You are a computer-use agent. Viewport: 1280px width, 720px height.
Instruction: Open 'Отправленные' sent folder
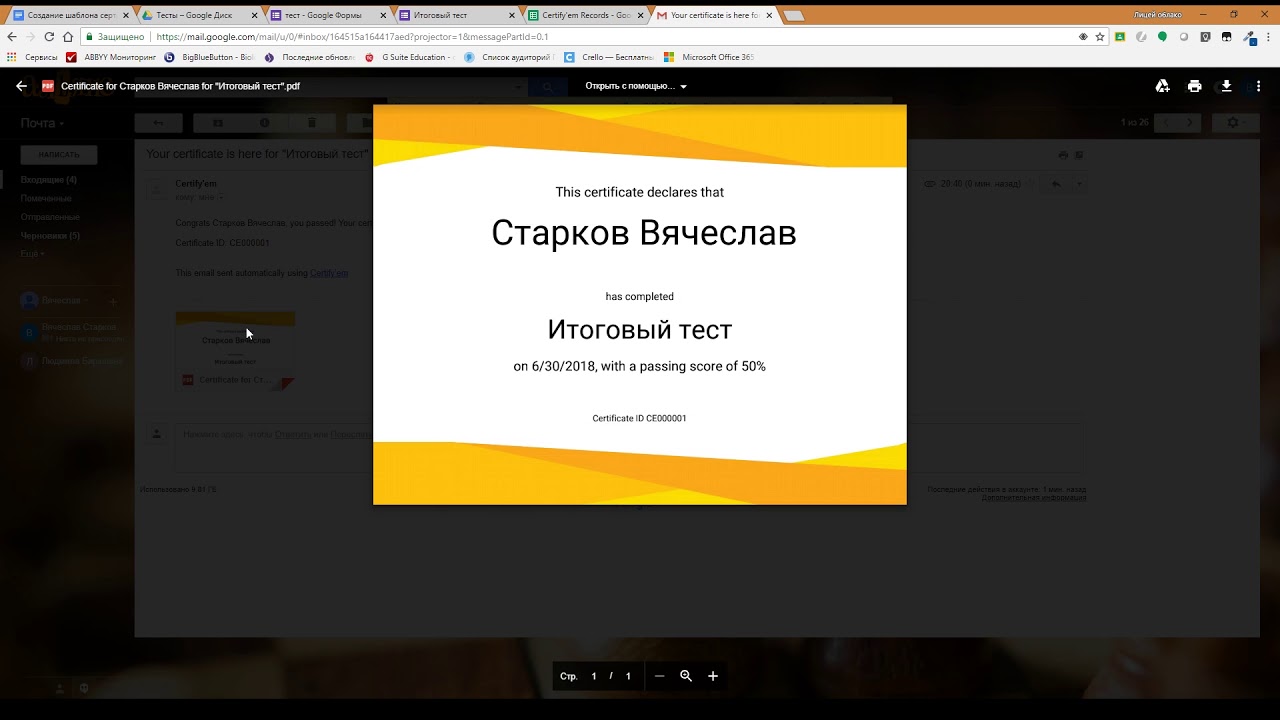(x=50, y=217)
